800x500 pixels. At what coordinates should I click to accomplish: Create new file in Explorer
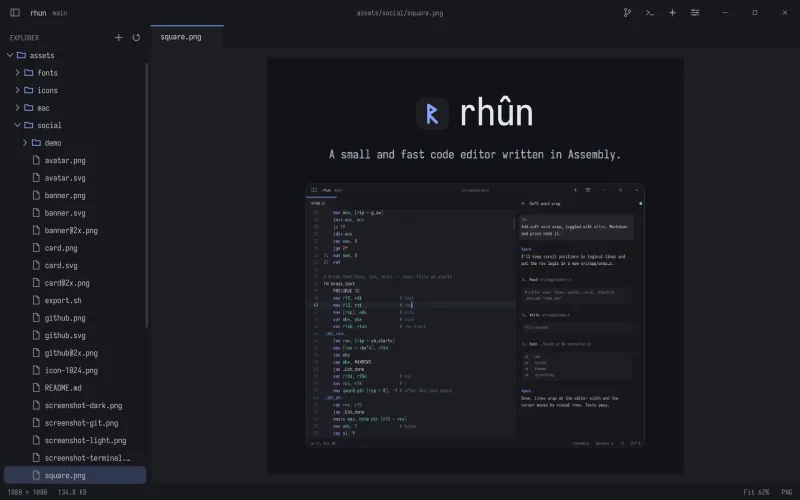coord(118,37)
